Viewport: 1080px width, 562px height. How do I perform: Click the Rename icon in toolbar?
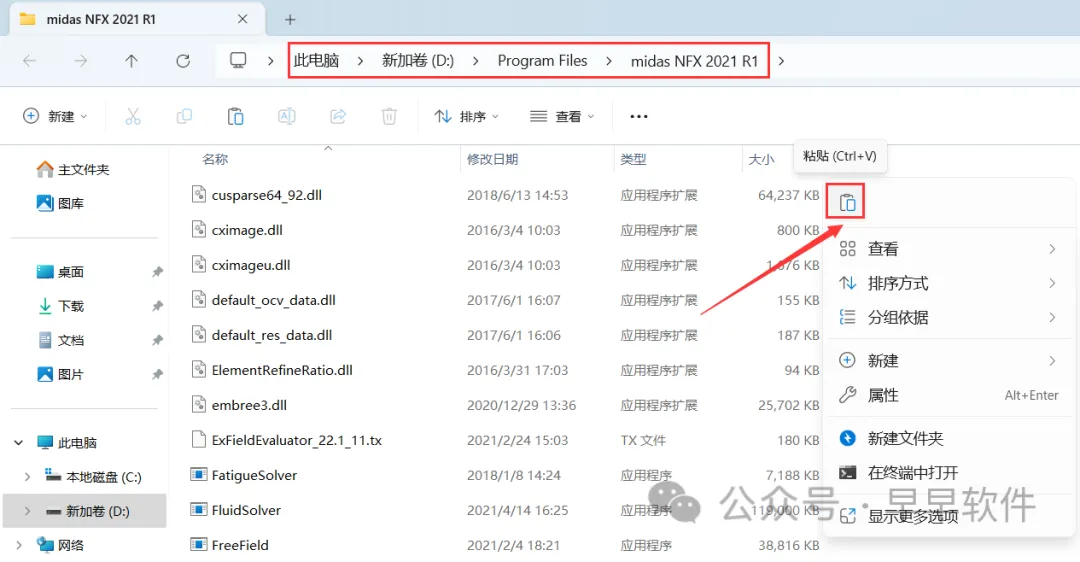click(287, 116)
